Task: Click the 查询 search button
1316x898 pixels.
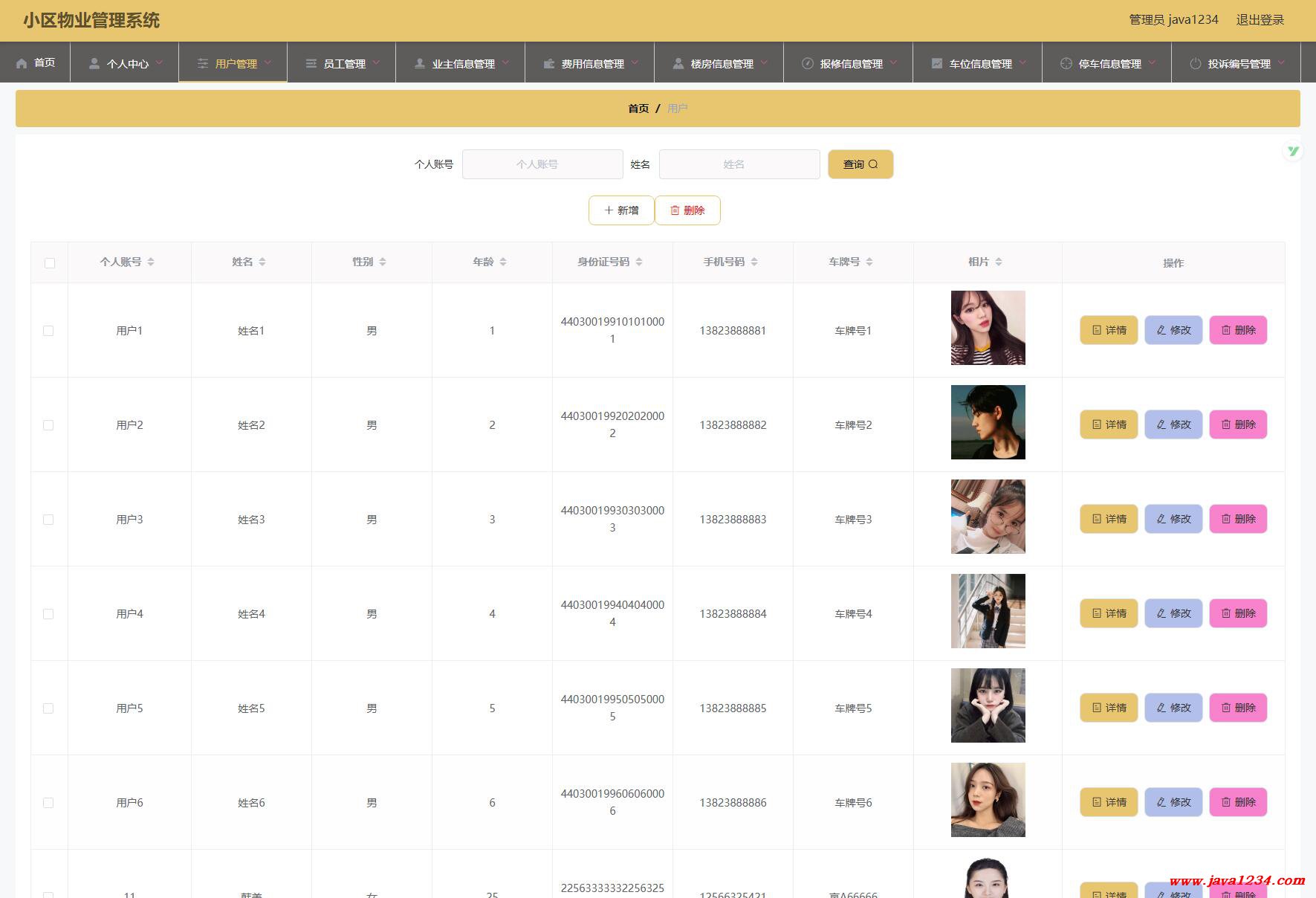Action: pos(860,164)
